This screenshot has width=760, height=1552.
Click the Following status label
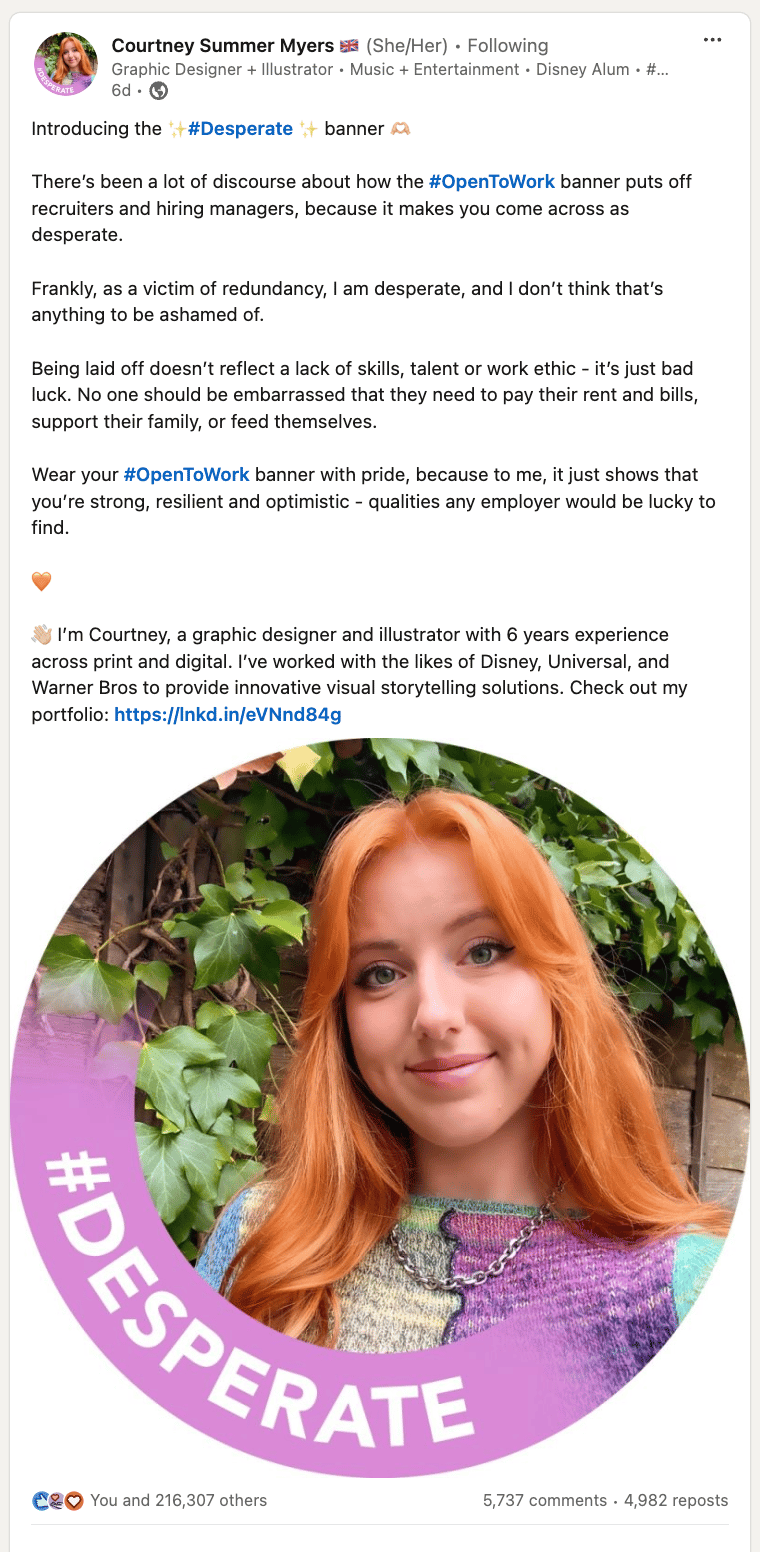[508, 45]
